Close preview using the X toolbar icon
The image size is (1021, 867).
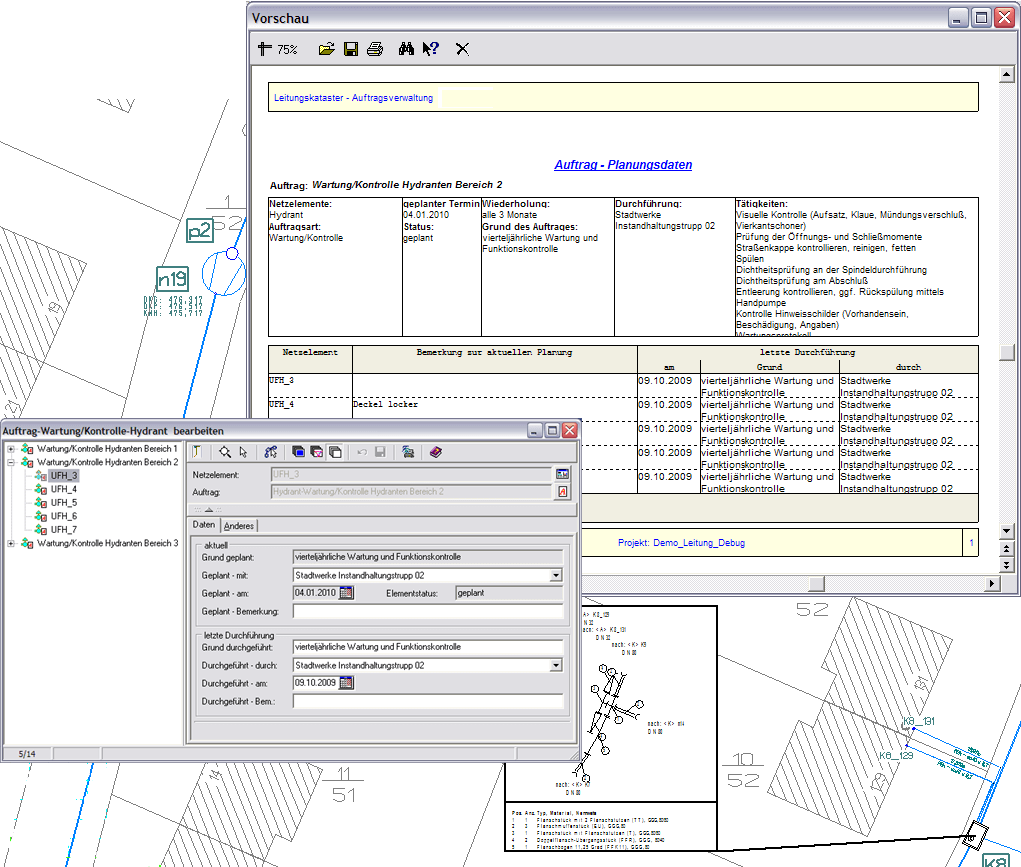coord(462,49)
